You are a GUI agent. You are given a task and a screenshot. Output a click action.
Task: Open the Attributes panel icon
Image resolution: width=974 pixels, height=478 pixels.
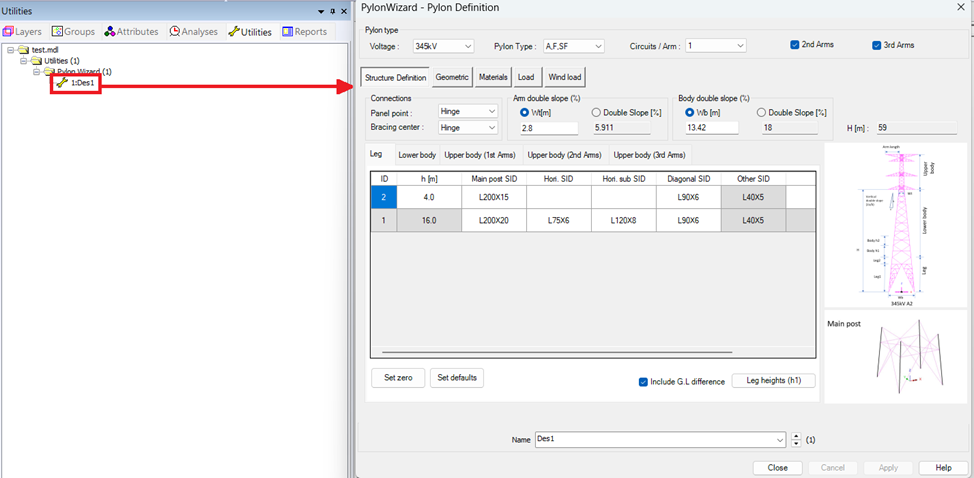pos(109,32)
